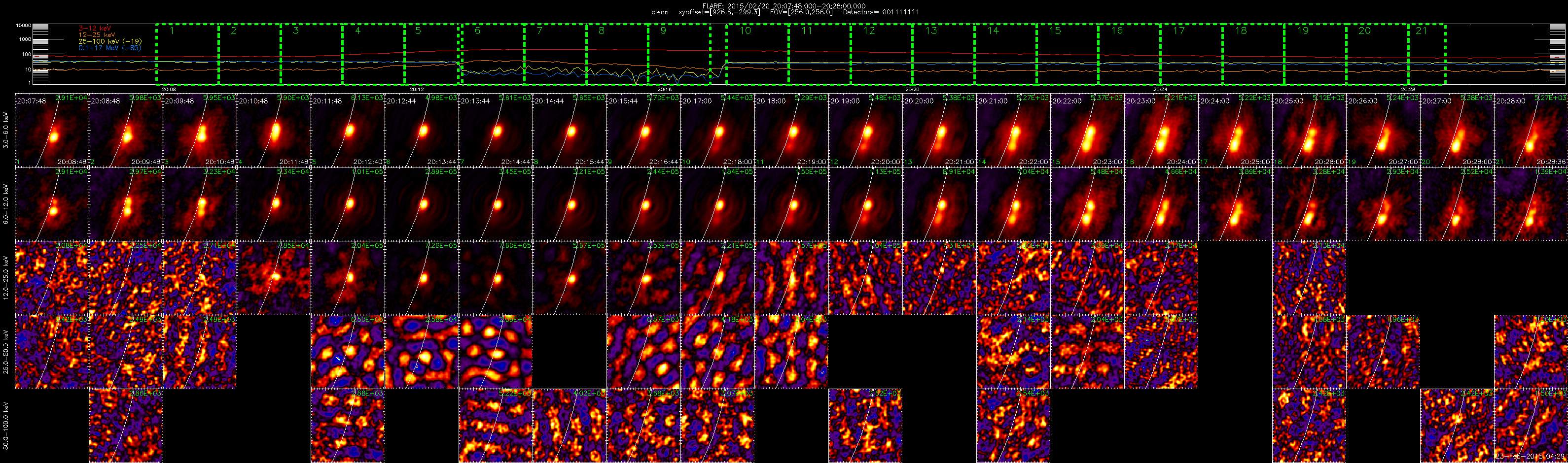Image resolution: width=1568 pixels, height=463 pixels.
Task: Open the 50-100 keV image under the 20:27:00 column
Action: (x=1457, y=425)
